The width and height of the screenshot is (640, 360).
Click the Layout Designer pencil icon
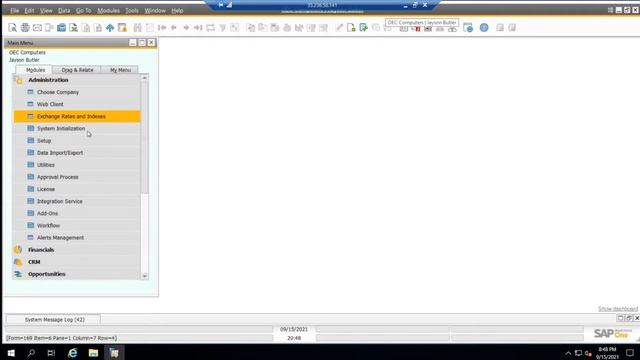click(339, 28)
